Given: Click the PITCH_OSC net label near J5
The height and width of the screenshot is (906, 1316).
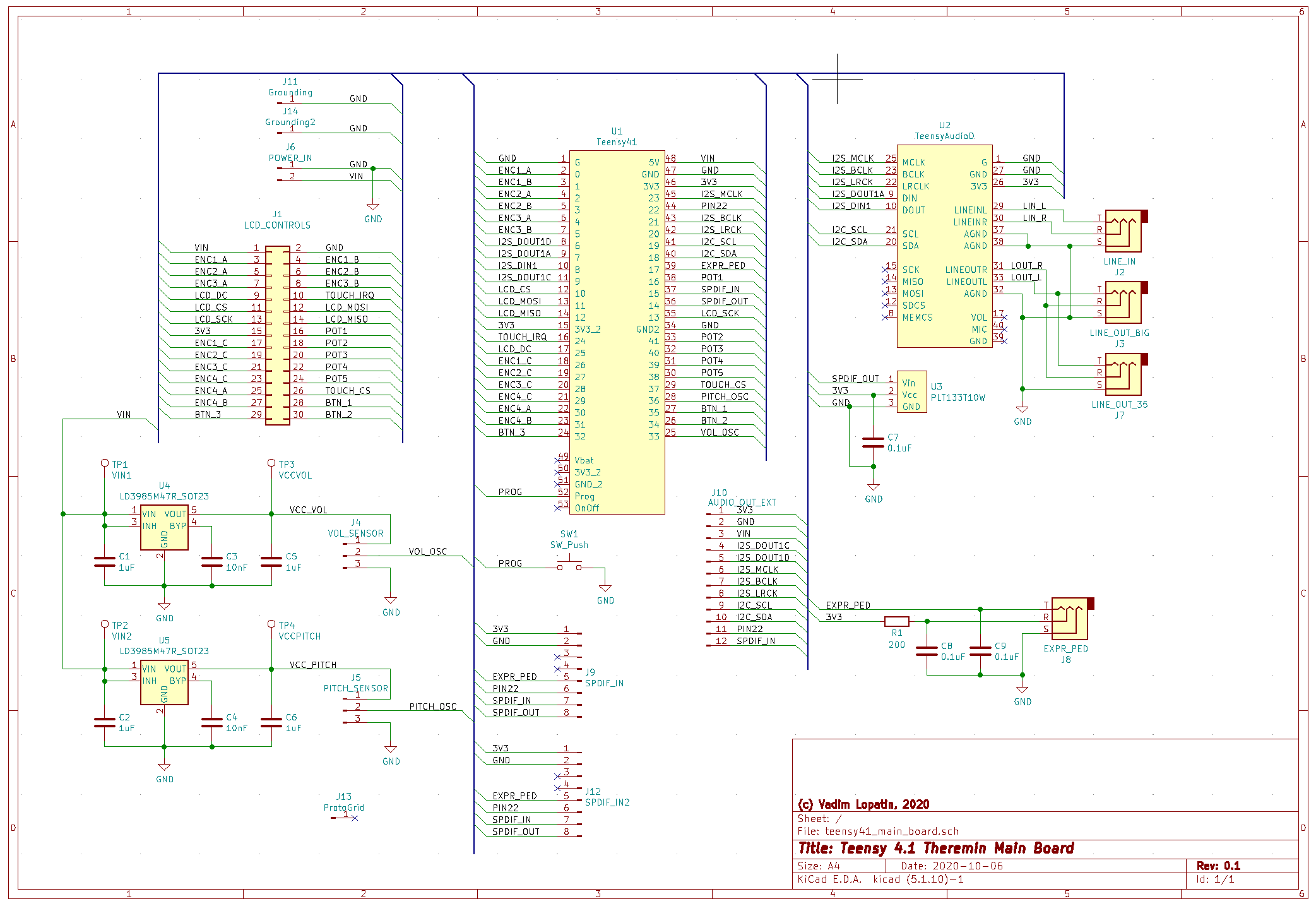Looking at the screenshot, I should (x=433, y=706).
